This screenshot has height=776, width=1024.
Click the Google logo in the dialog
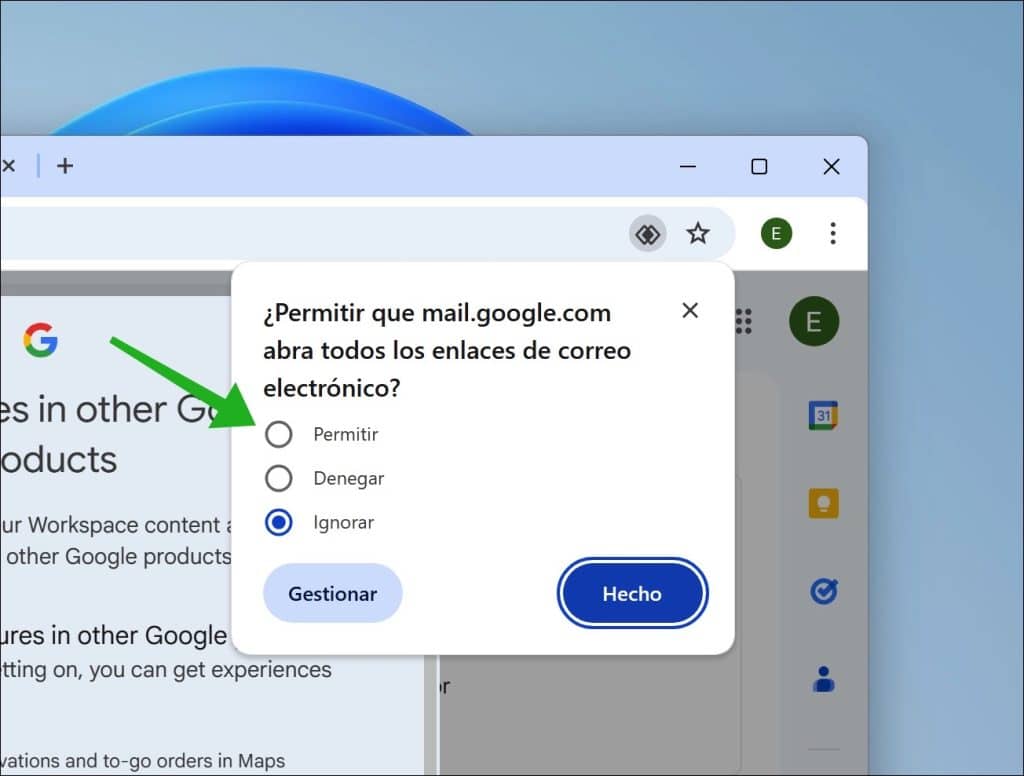[40, 340]
